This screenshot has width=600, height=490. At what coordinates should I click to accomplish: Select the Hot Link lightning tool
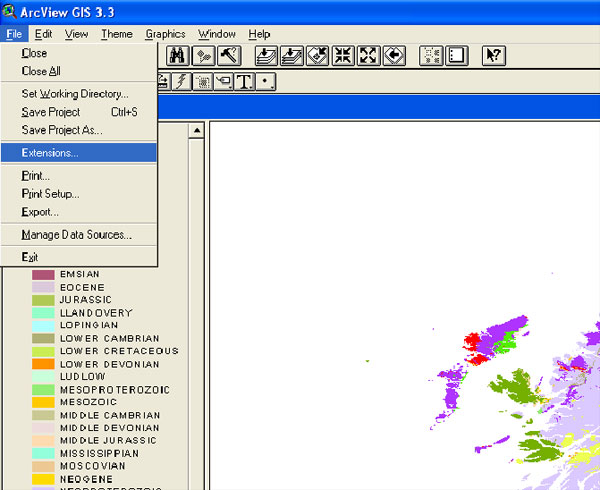point(181,81)
